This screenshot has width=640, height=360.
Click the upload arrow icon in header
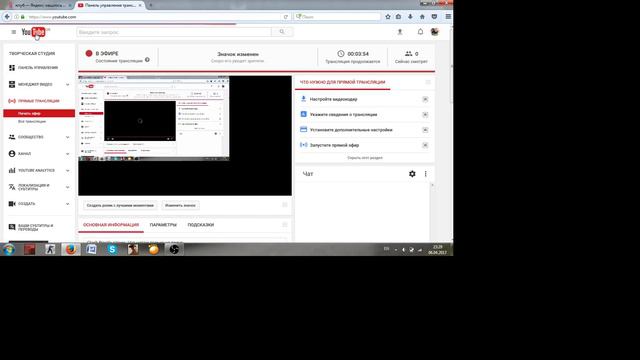pyautogui.click(x=400, y=32)
